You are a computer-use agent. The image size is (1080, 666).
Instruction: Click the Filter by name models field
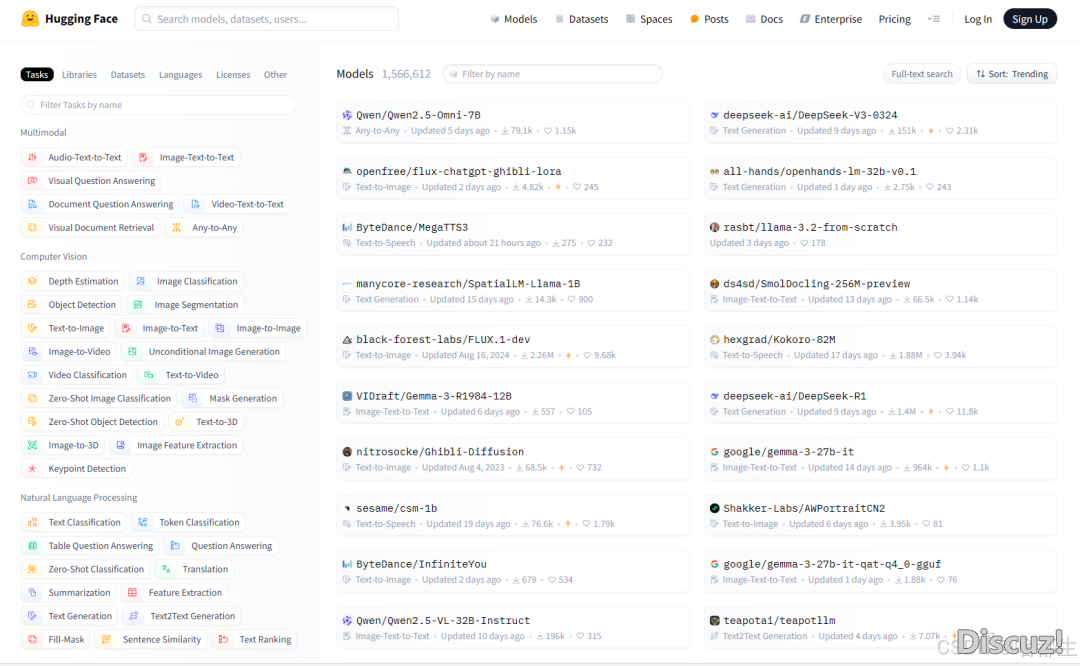552,74
